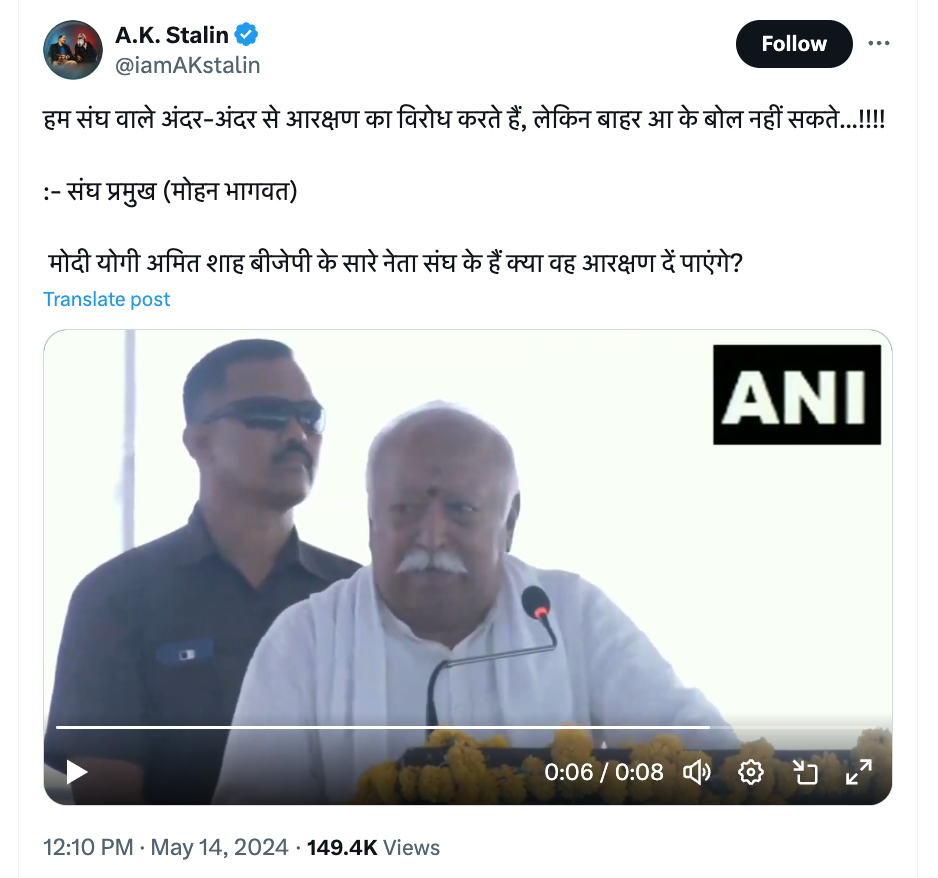Translate post to English
Image resolution: width=938 pixels, height=878 pixels.
click(106, 299)
